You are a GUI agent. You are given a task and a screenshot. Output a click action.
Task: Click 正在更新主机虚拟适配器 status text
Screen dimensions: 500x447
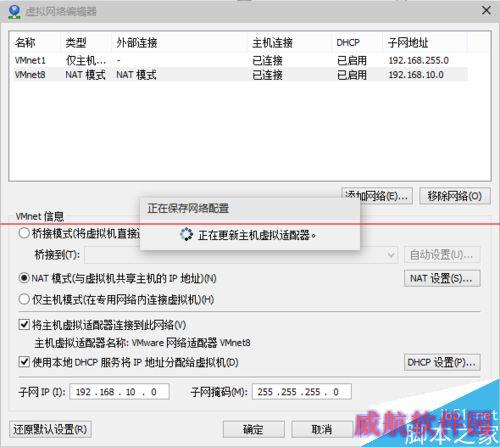point(257,235)
